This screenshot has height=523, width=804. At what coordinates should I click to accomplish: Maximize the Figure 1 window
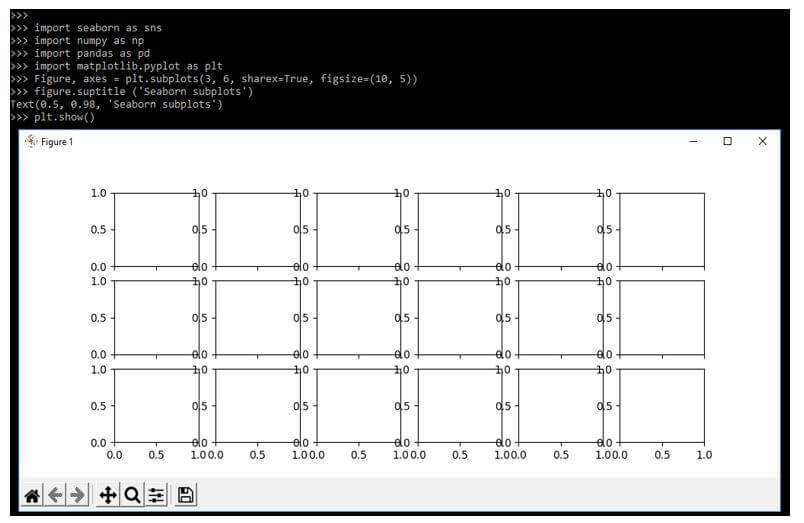pos(728,142)
